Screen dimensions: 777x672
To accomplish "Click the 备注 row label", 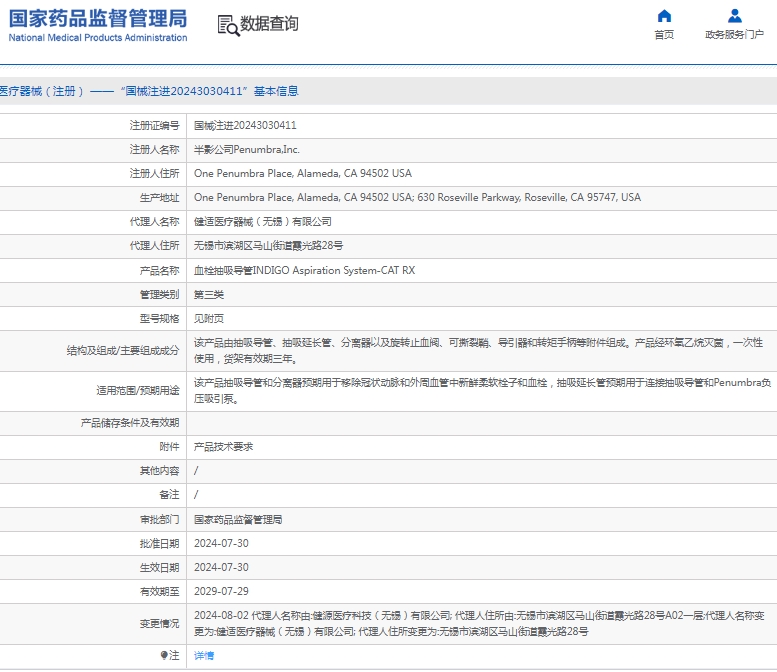I will (x=169, y=495).
